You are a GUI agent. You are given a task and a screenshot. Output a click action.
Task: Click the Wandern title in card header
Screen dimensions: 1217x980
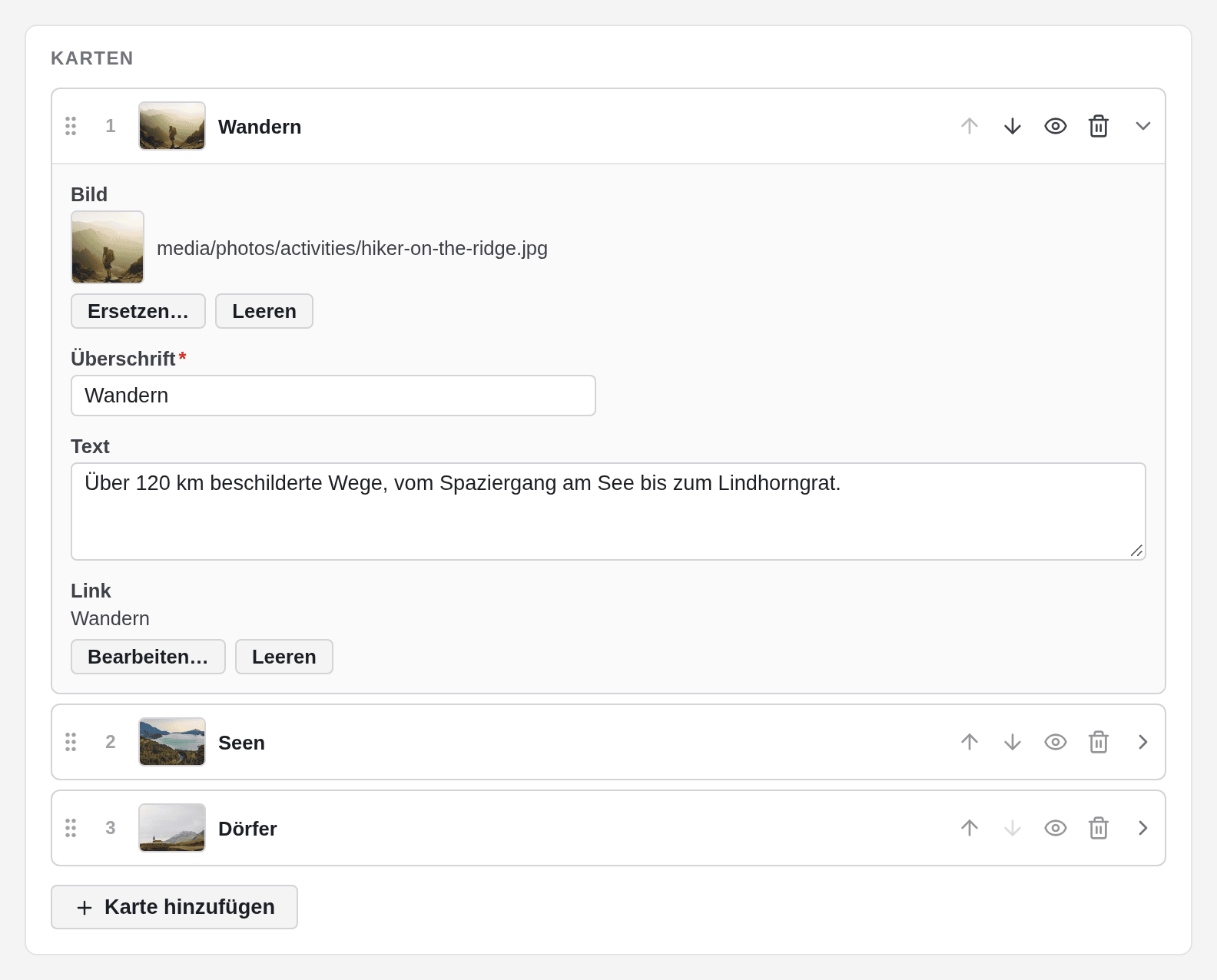point(260,127)
